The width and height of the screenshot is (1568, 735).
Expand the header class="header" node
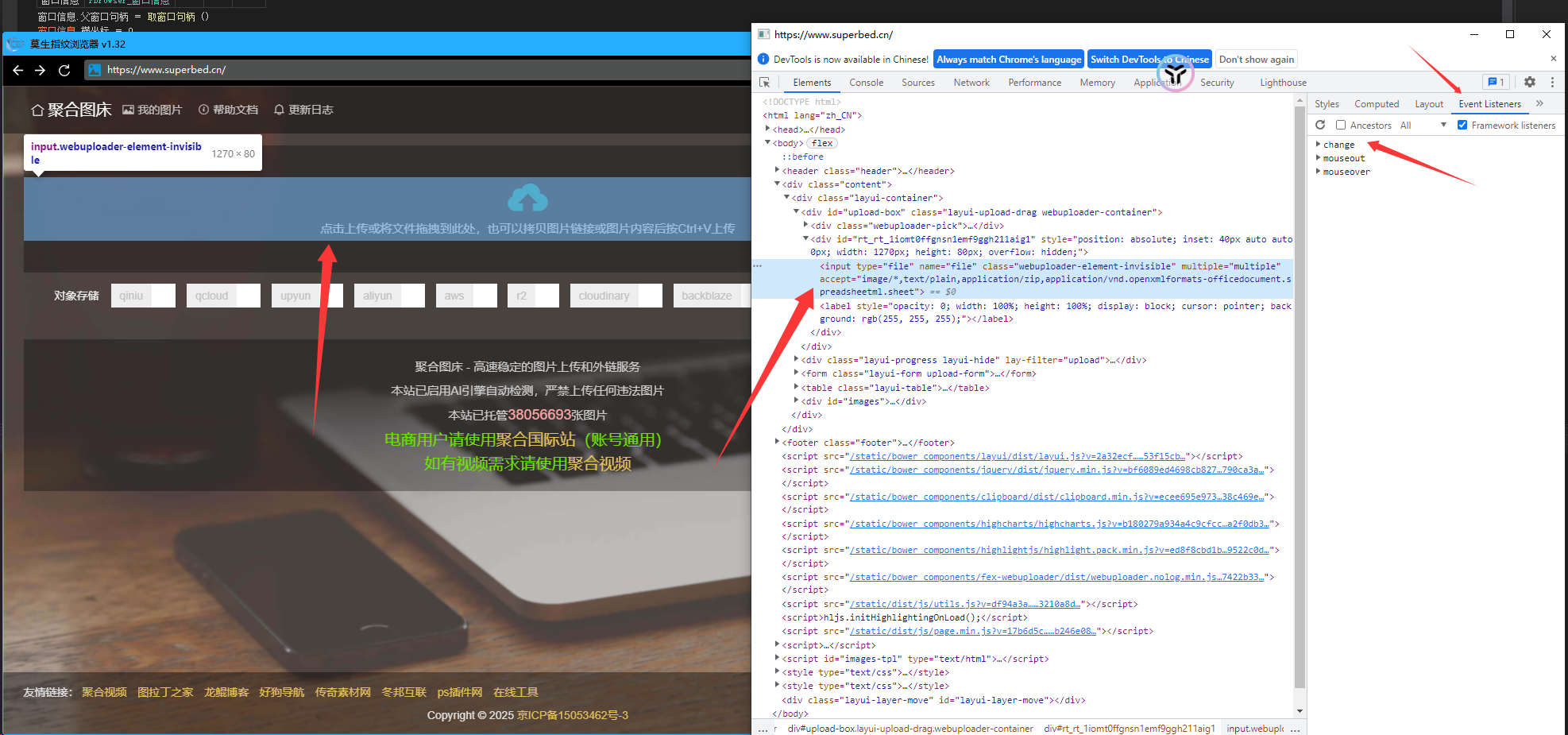click(778, 170)
